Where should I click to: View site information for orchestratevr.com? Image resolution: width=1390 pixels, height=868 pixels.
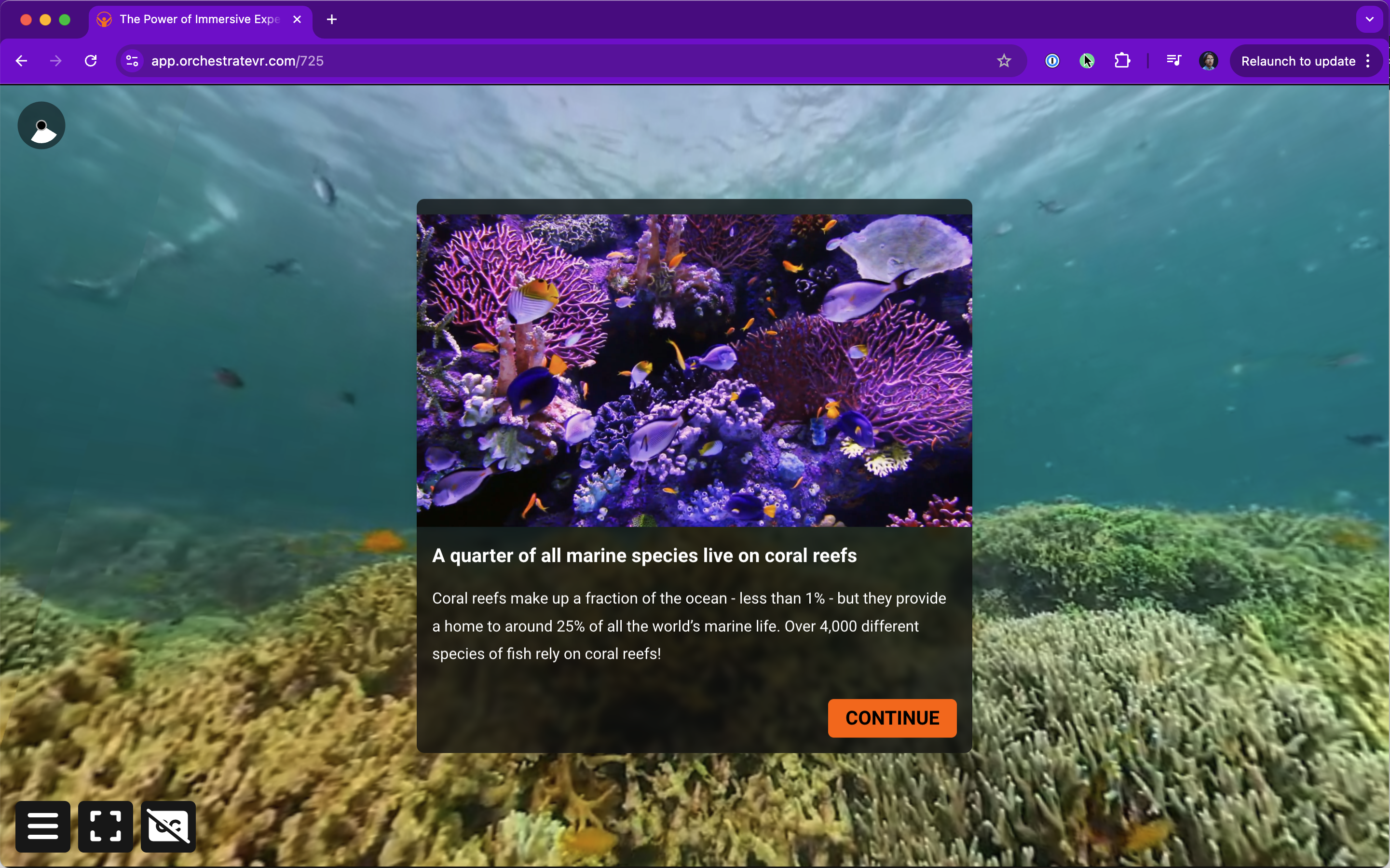(x=132, y=61)
